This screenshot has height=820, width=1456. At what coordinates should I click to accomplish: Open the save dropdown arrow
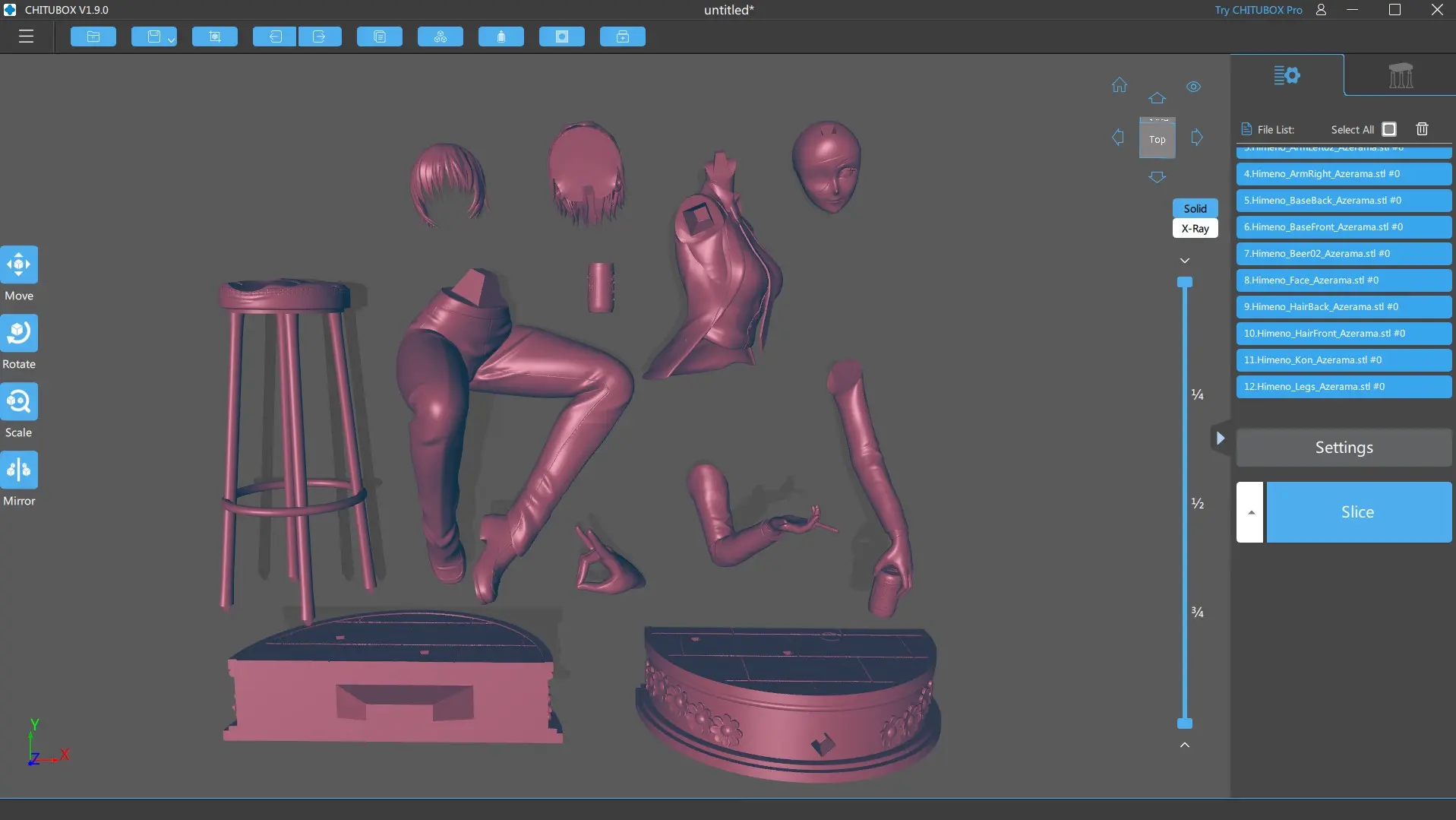pos(171,40)
